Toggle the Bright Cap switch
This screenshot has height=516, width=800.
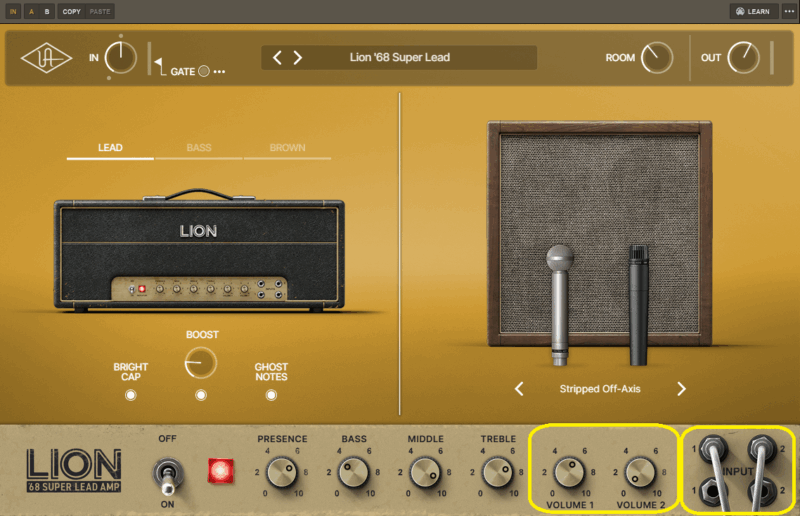tap(130, 395)
